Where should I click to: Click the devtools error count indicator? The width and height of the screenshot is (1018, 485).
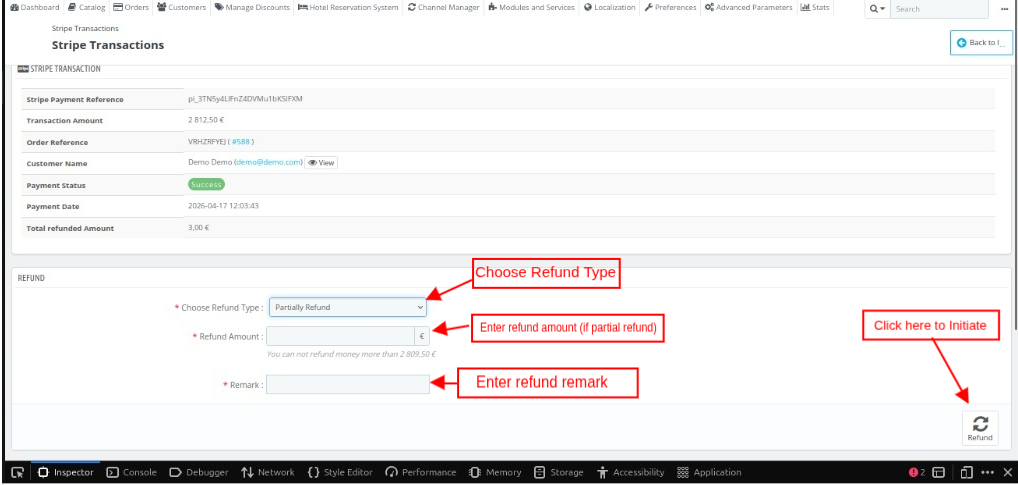pyautogui.click(x=917, y=472)
